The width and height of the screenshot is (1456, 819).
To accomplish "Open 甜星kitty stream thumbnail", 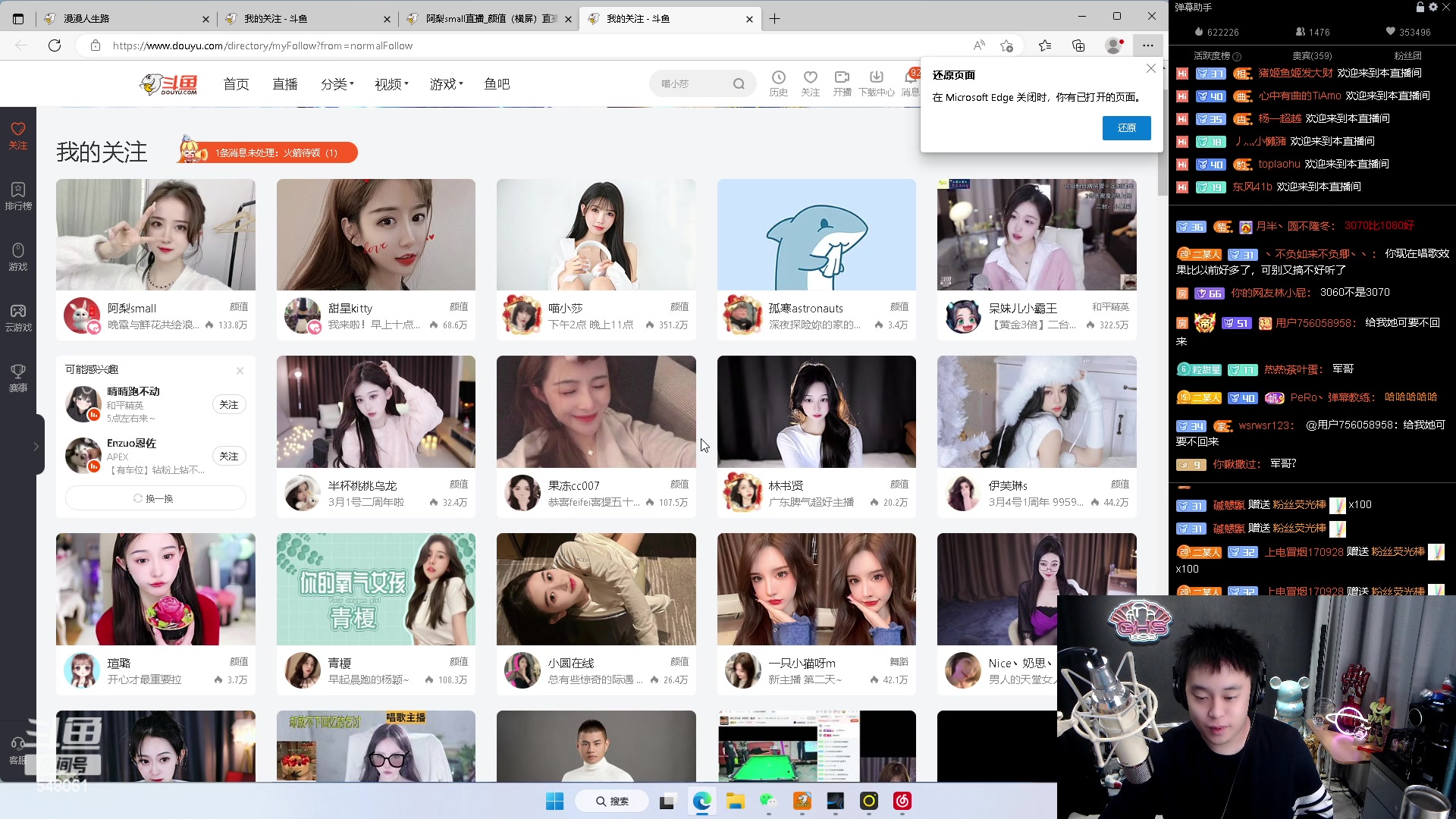I will pos(376,234).
